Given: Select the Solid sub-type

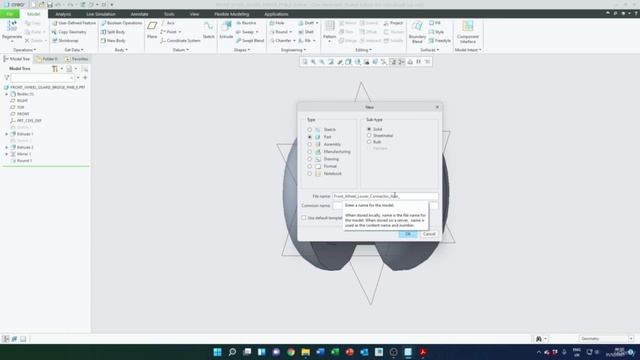Looking at the screenshot, I should click(x=369, y=129).
